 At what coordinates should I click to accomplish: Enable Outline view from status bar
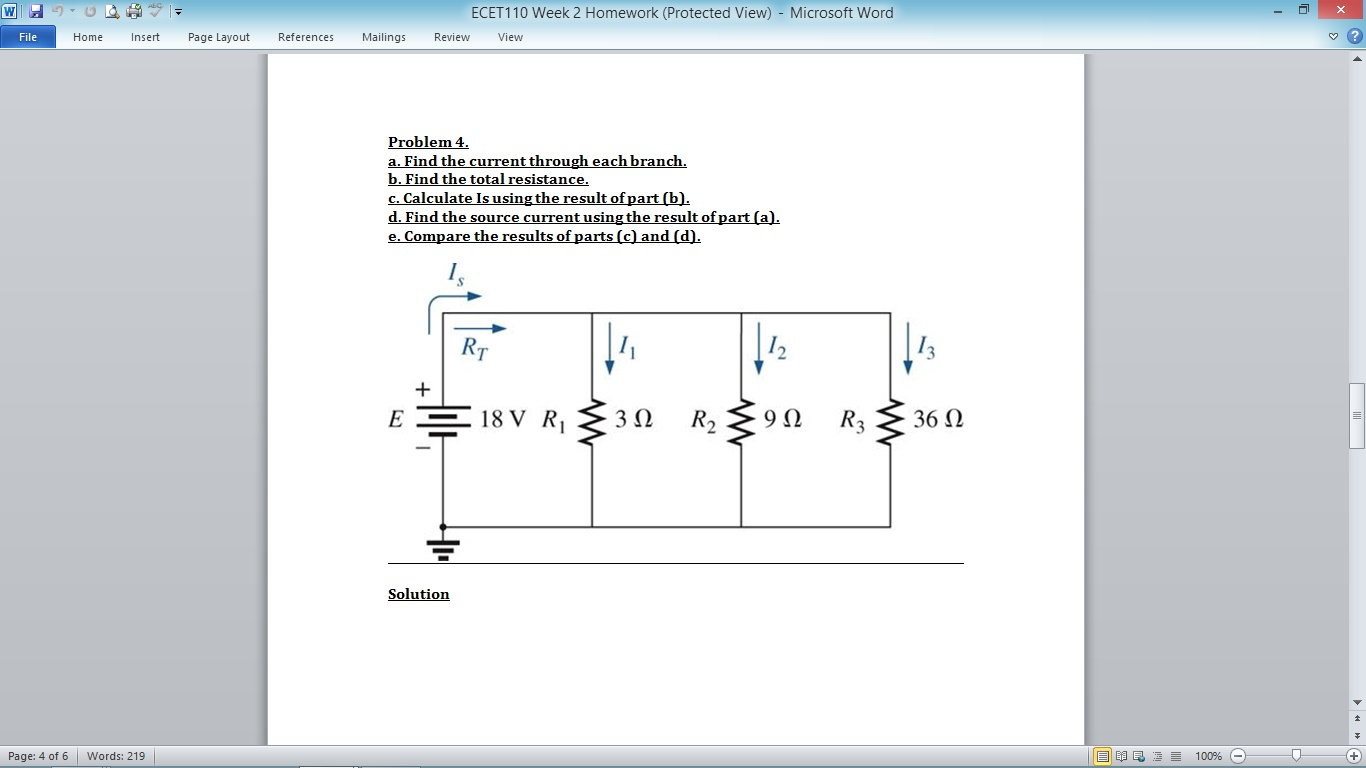click(x=1158, y=756)
